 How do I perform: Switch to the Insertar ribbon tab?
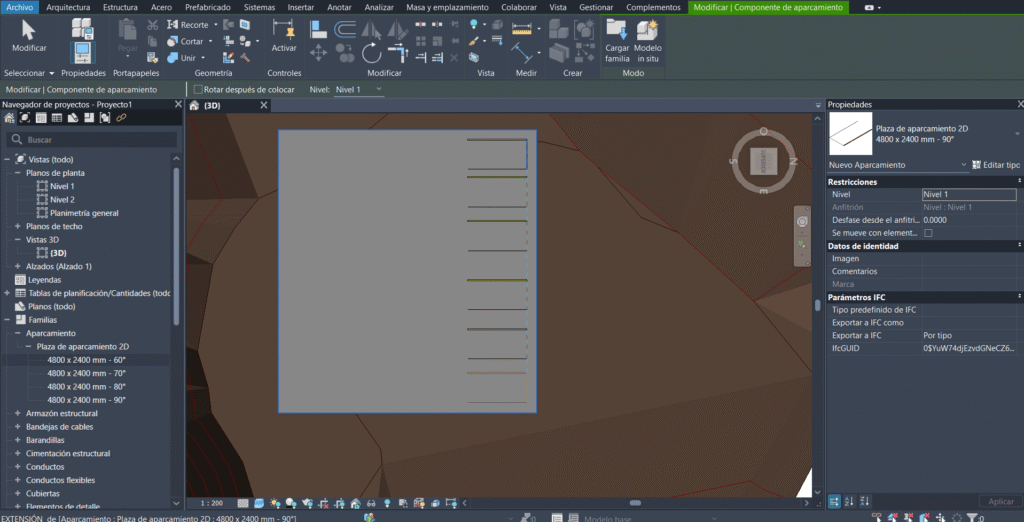point(300,7)
